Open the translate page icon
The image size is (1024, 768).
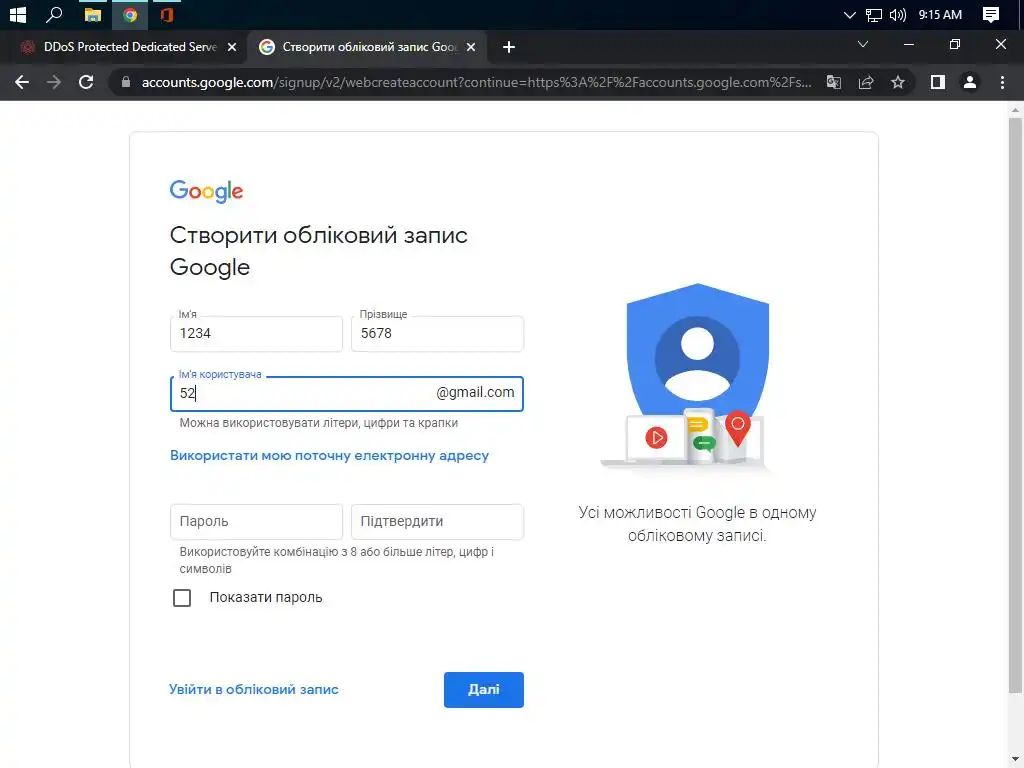click(x=834, y=82)
